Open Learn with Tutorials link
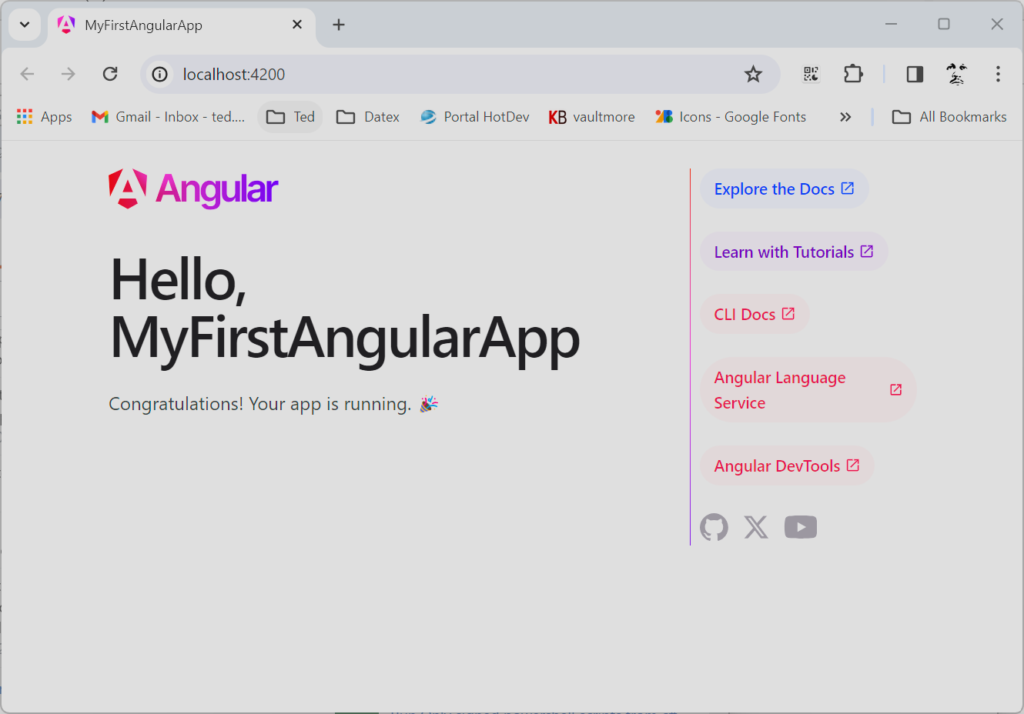The image size is (1024, 714). 793,252
